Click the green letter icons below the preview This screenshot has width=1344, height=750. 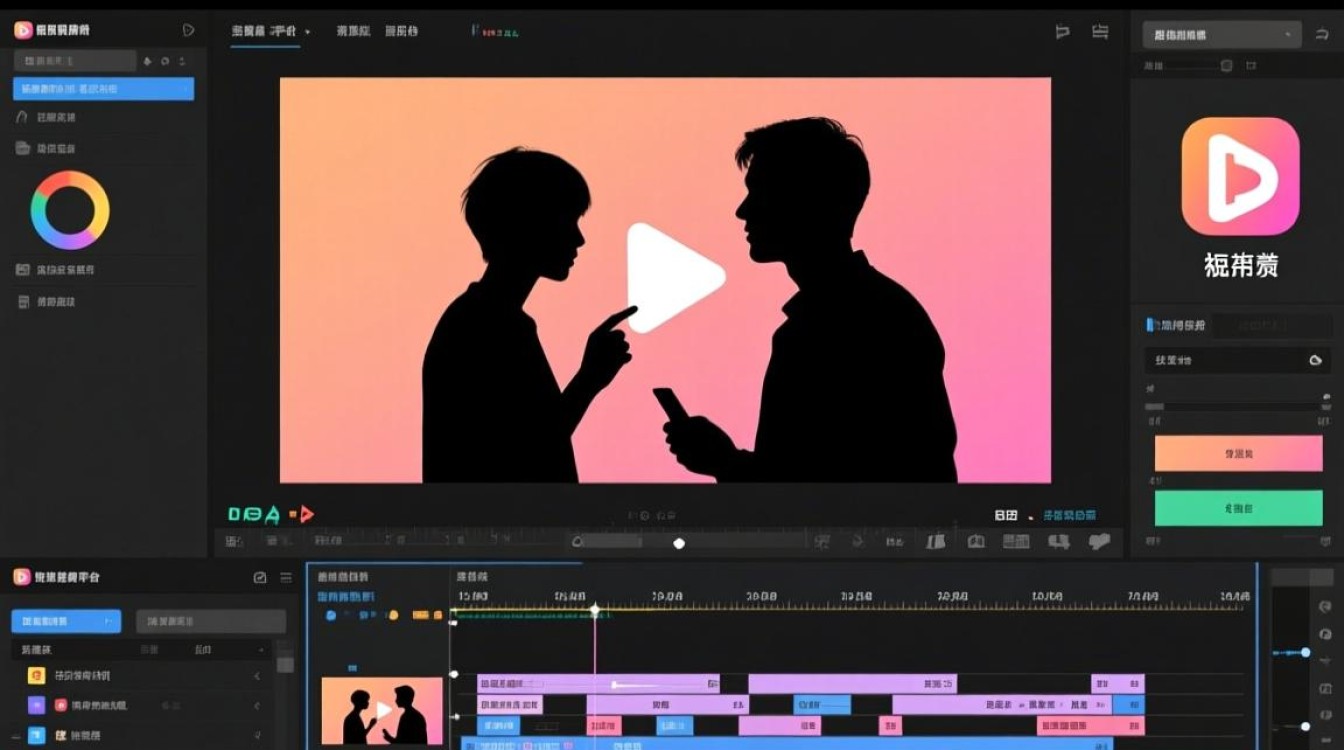click(254, 514)
